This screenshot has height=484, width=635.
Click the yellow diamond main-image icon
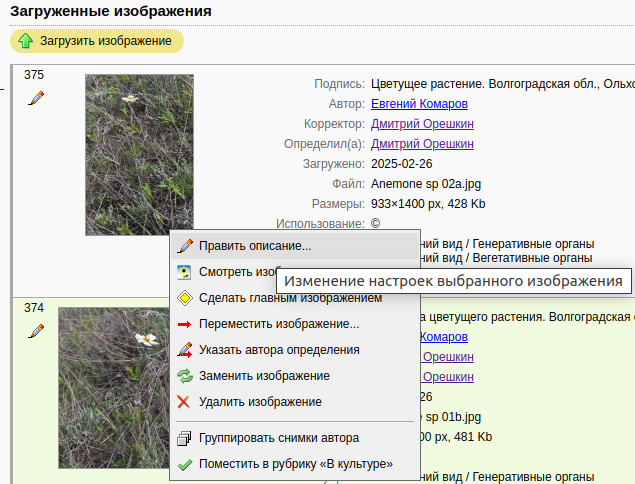[184, 298]
